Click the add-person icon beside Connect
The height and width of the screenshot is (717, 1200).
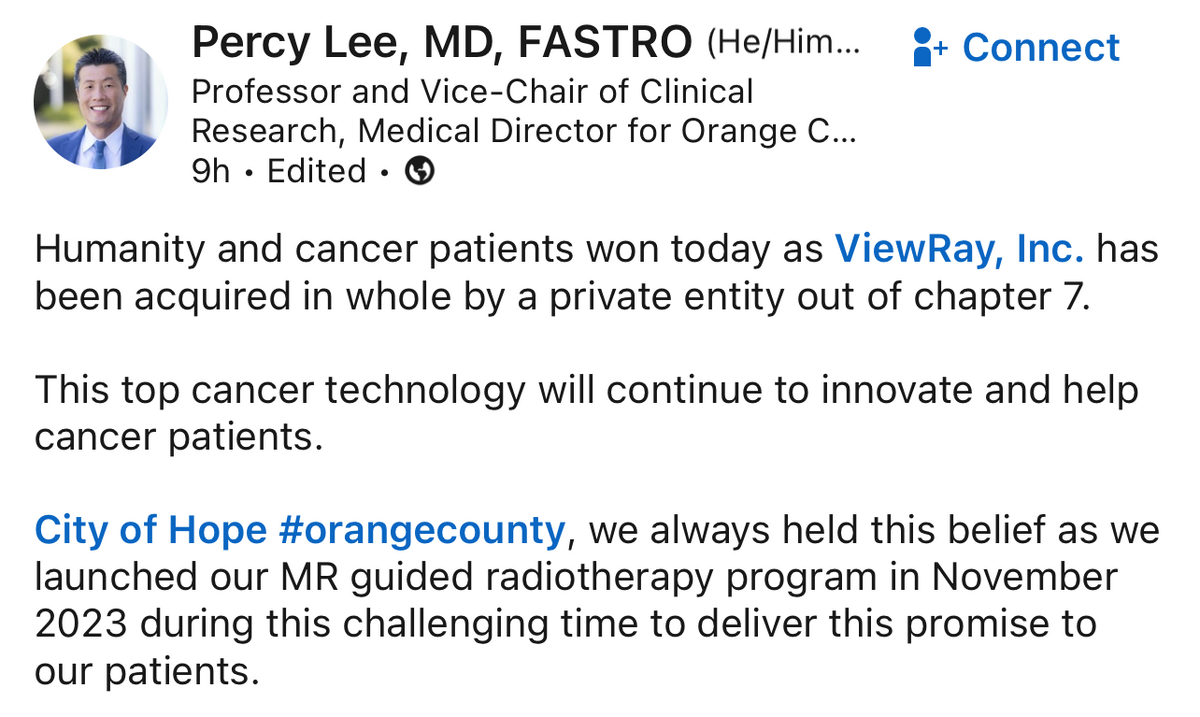(x=930, y=47)
